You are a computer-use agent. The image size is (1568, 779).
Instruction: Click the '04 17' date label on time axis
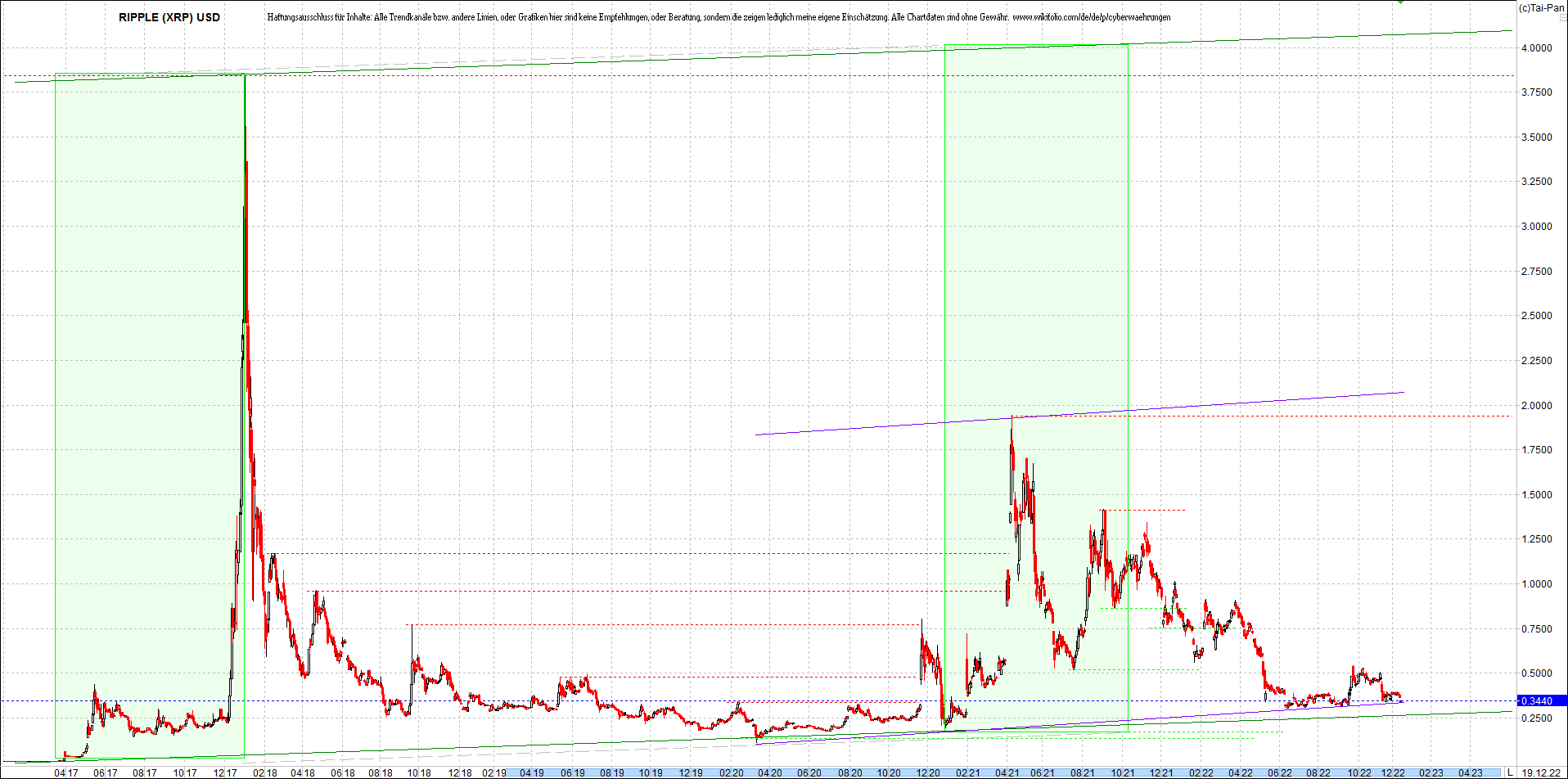tap(66, 773)
